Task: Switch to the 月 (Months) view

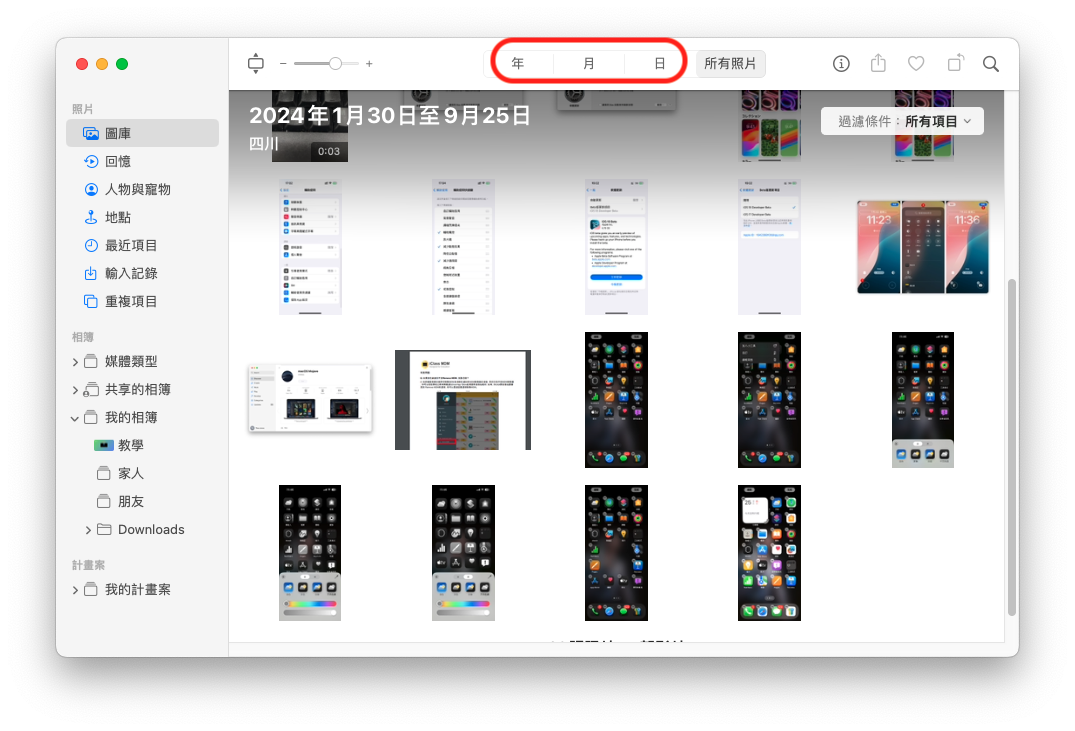Action: pos(589,64)
